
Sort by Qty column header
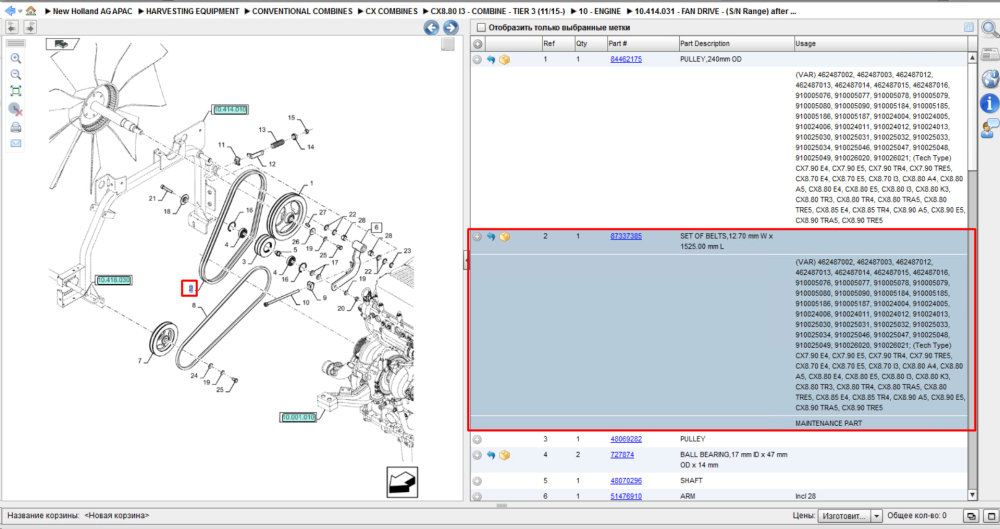(x=591, y=44)
